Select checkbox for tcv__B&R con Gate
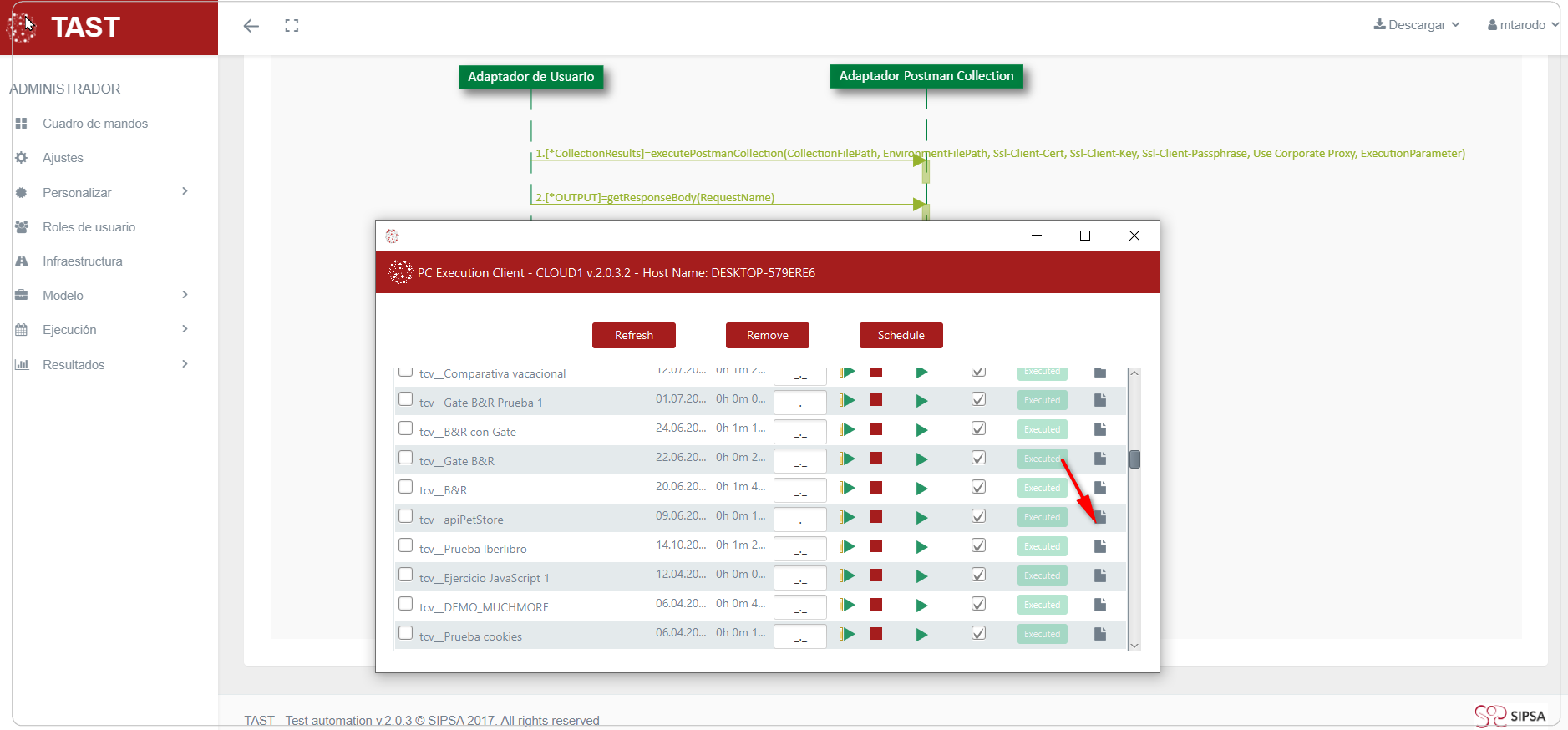This screenshot has width=1568, height=730. point(406,428)
